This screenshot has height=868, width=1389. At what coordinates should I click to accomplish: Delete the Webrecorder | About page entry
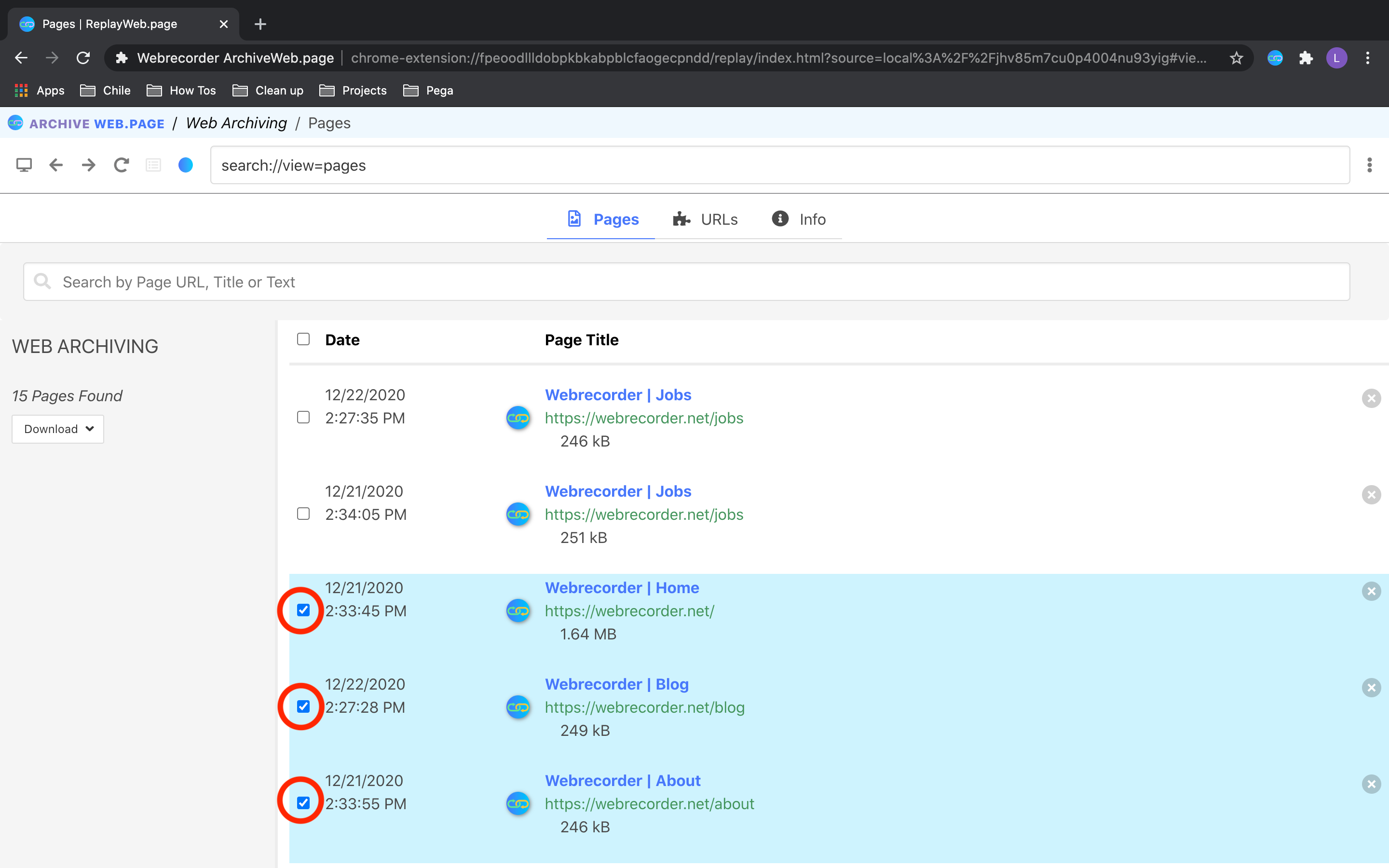(x=1371, y=784)
